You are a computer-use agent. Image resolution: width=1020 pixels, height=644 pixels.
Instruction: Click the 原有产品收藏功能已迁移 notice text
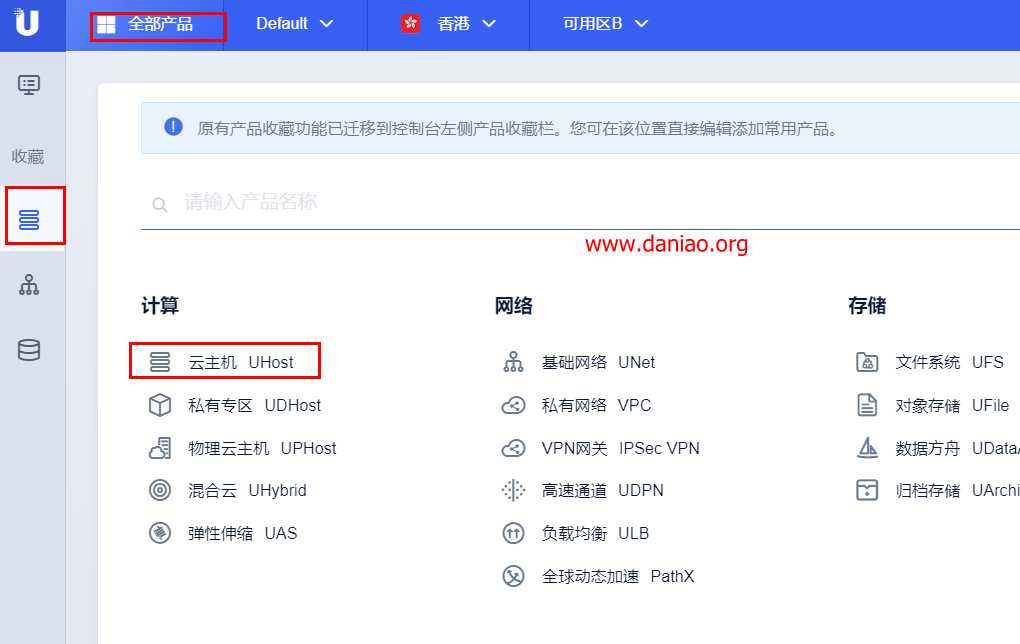click(518, 129)
